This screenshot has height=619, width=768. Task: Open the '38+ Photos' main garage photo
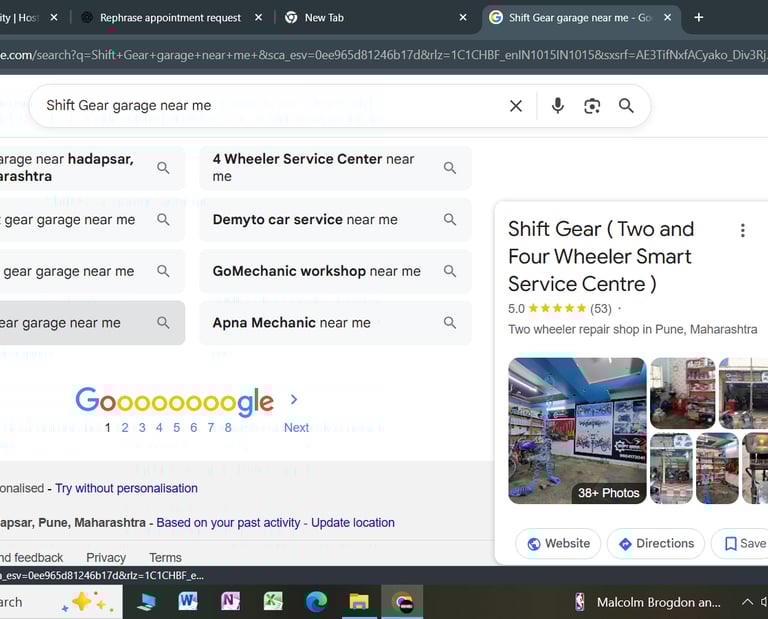click(577, 430)
